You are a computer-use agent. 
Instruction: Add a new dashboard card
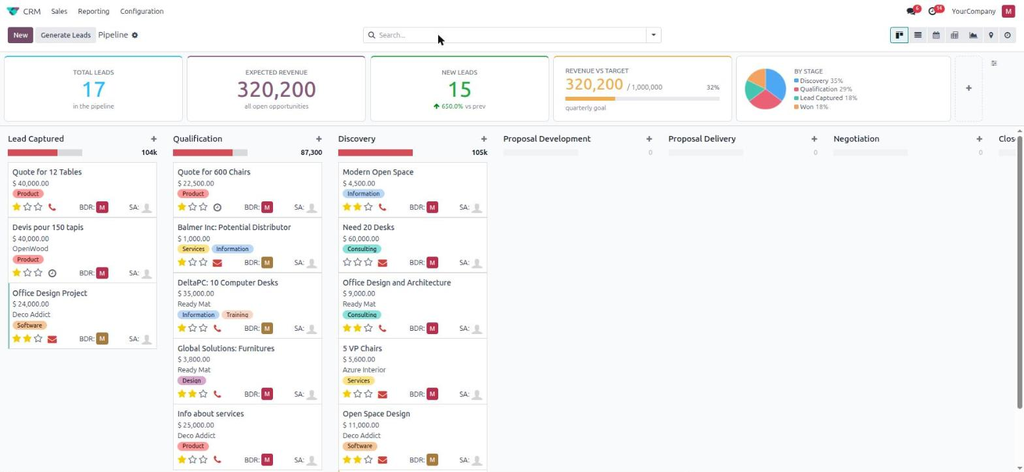pos(968,88)
